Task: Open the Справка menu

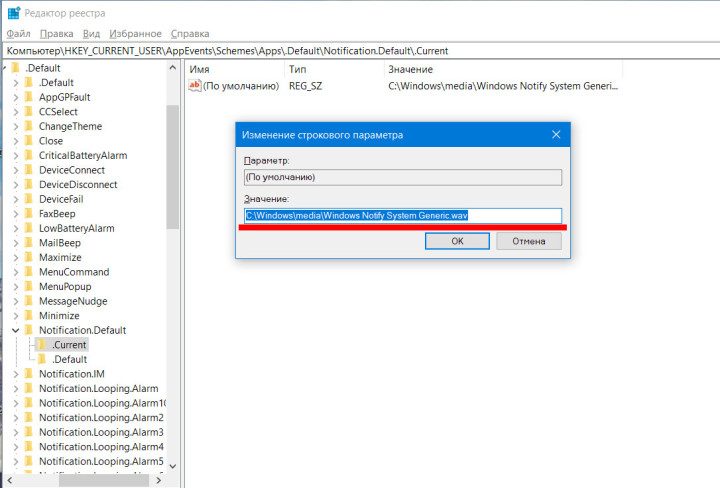Action: point(190,33)
